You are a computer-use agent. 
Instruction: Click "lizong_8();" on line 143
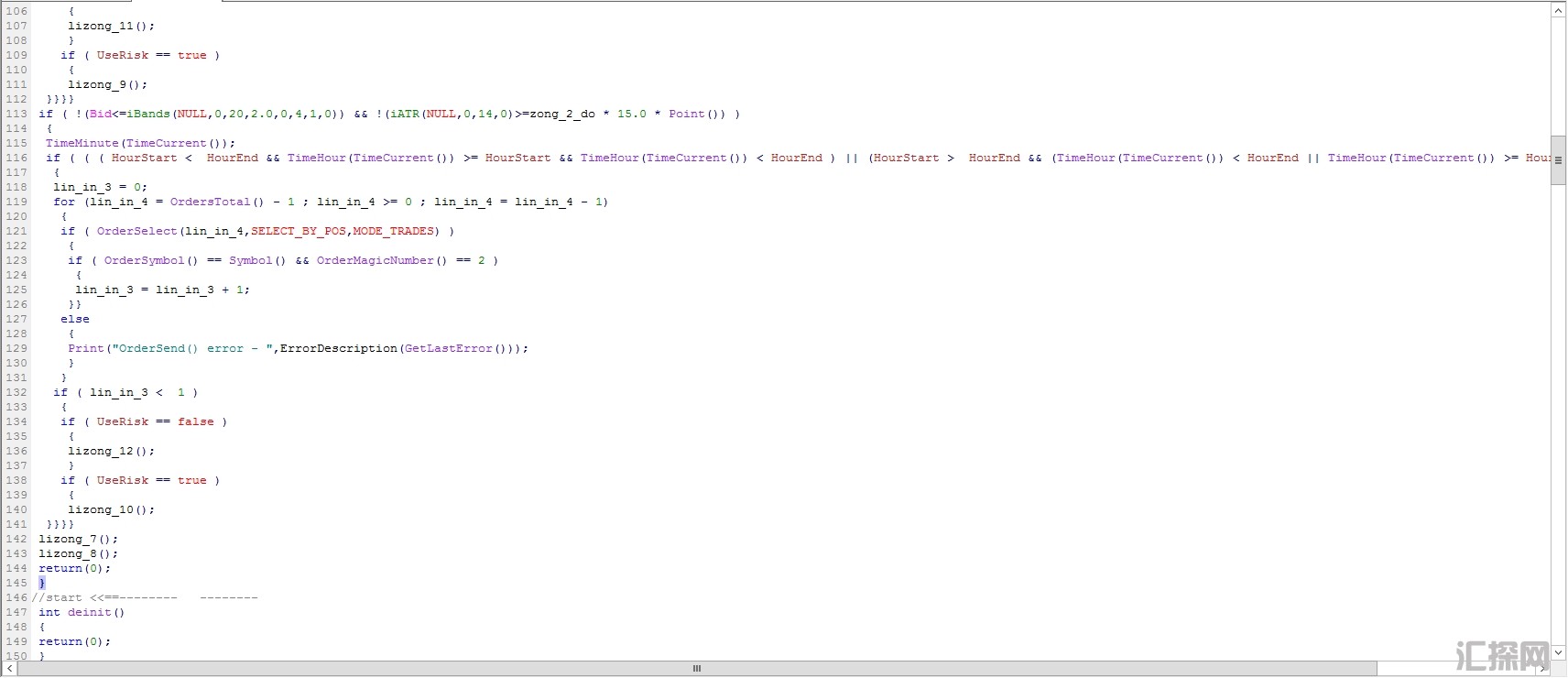(78, 553)
